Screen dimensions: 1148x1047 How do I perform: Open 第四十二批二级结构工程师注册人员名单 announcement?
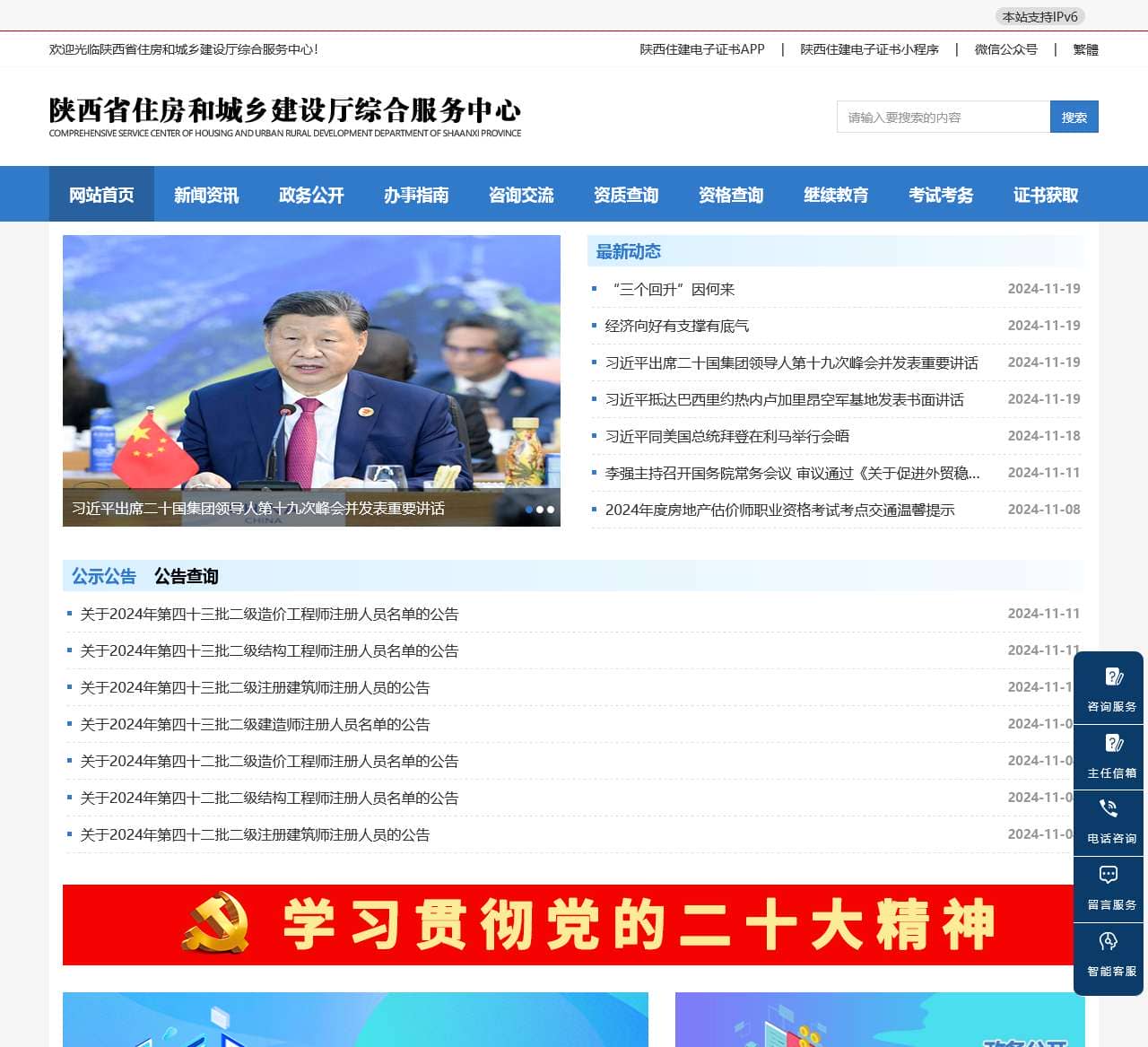coord(269,798)
